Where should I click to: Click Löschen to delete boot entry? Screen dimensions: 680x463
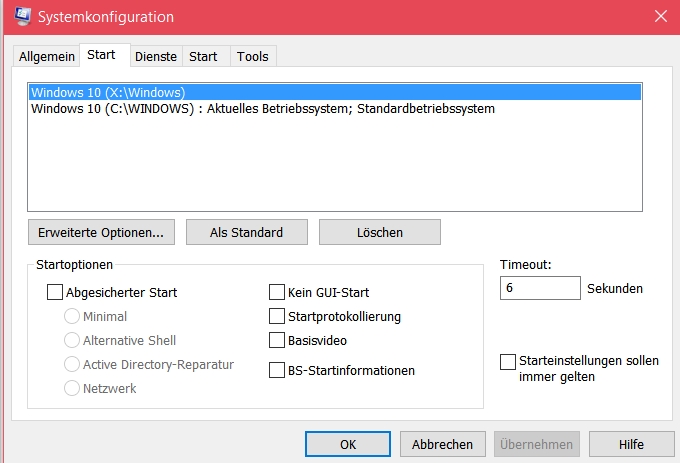pyautogui.click(x=380, y=232)
